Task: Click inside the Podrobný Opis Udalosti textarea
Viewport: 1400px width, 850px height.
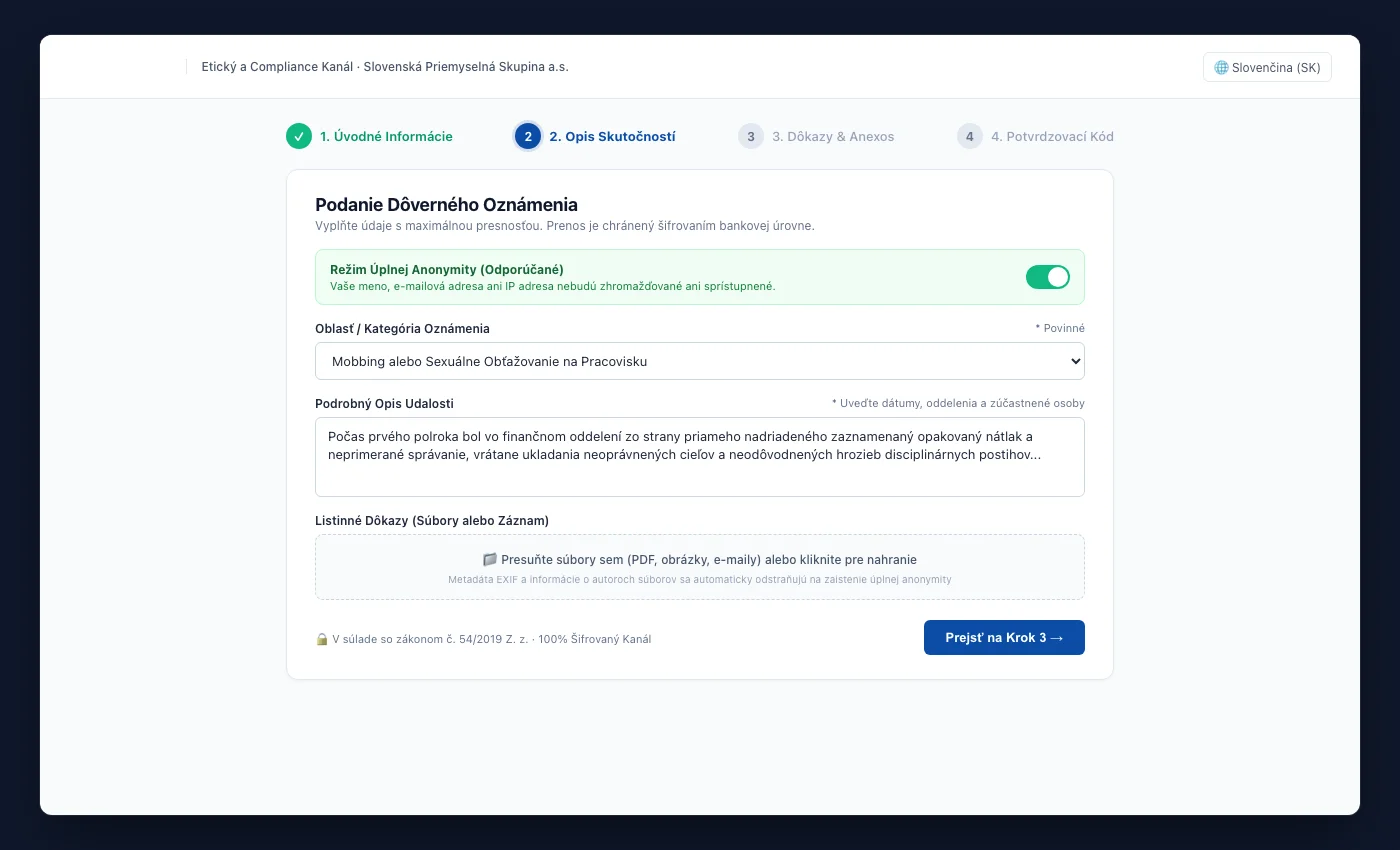Action: click(x=700, y=457)
